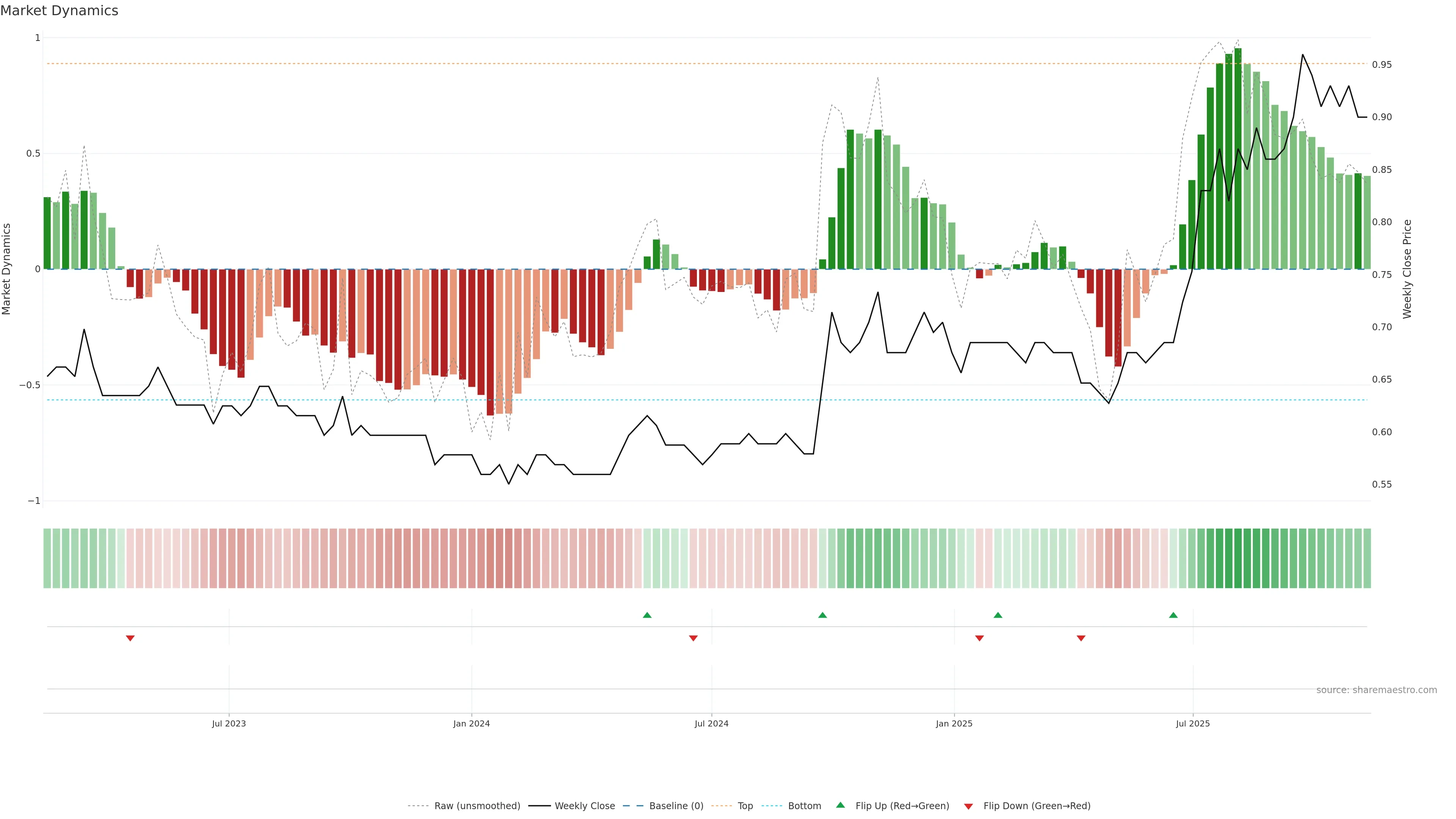Screen dimensions: 1456x819
Task: Toggle the Top legend entry
Action: 745,805
